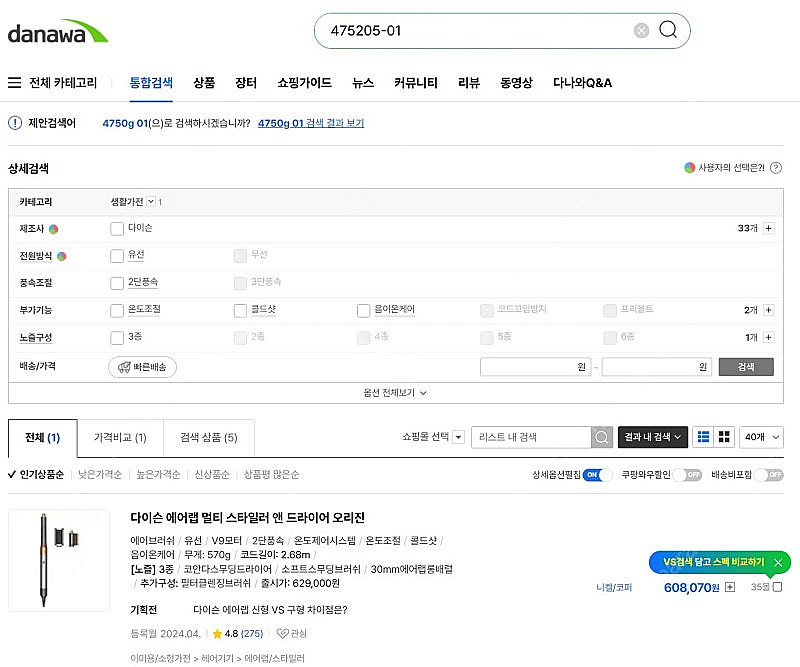Viewport: 800px width, 667px height.
Task: Click the suggested search info icon
Action: point(15,123)
